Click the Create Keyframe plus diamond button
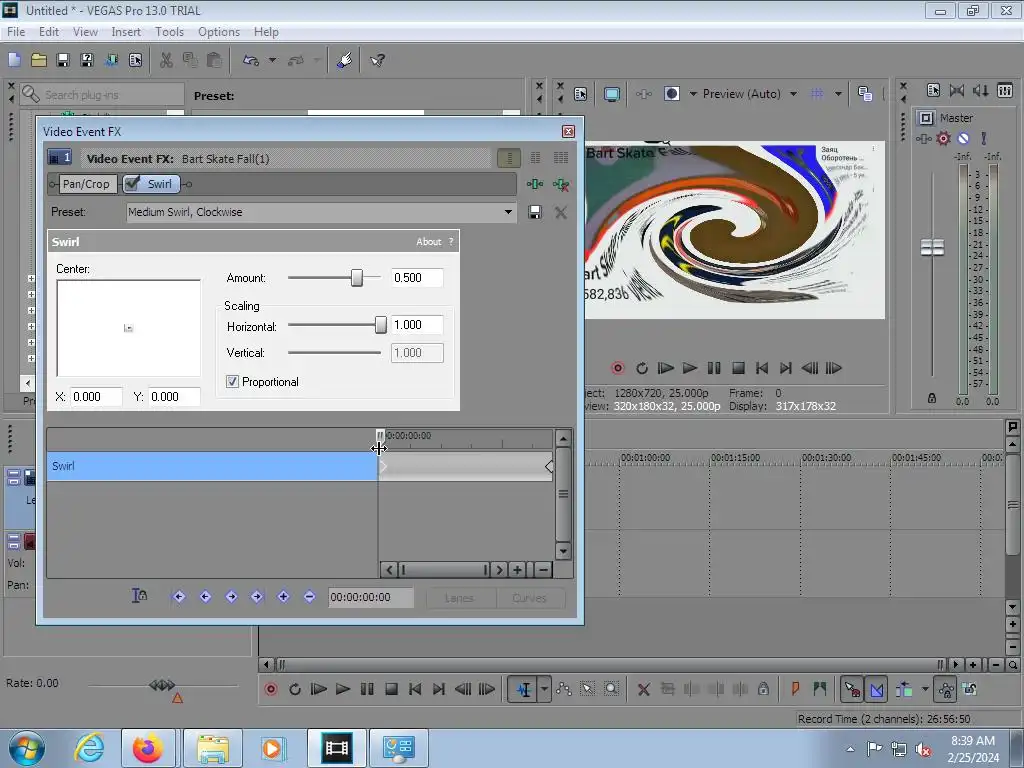 coord(283,596)
